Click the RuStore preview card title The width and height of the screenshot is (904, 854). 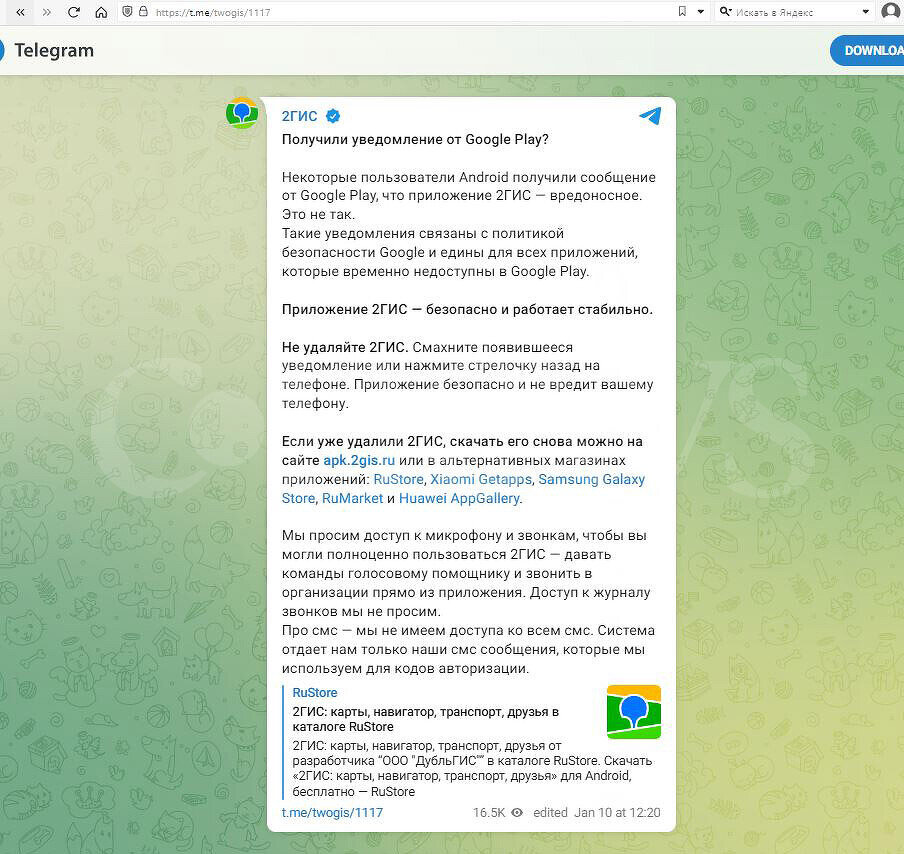(315, 693)
